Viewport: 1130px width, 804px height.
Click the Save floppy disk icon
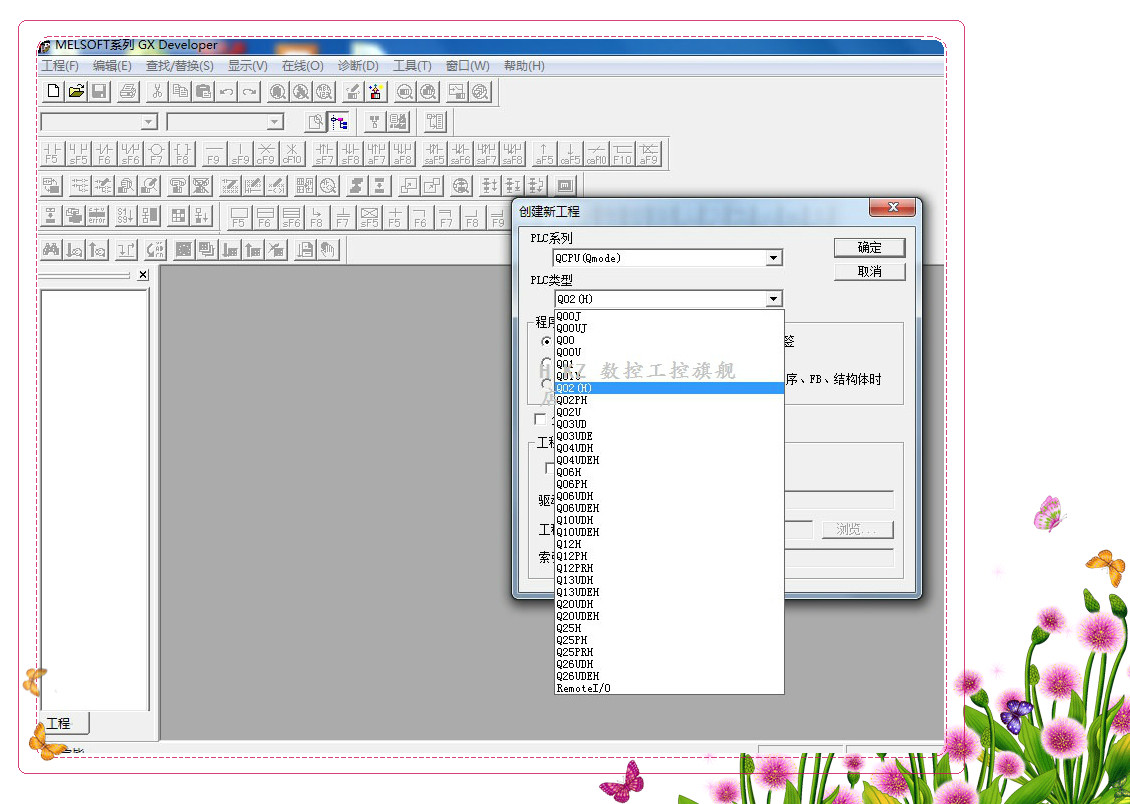tap(99, 91)
